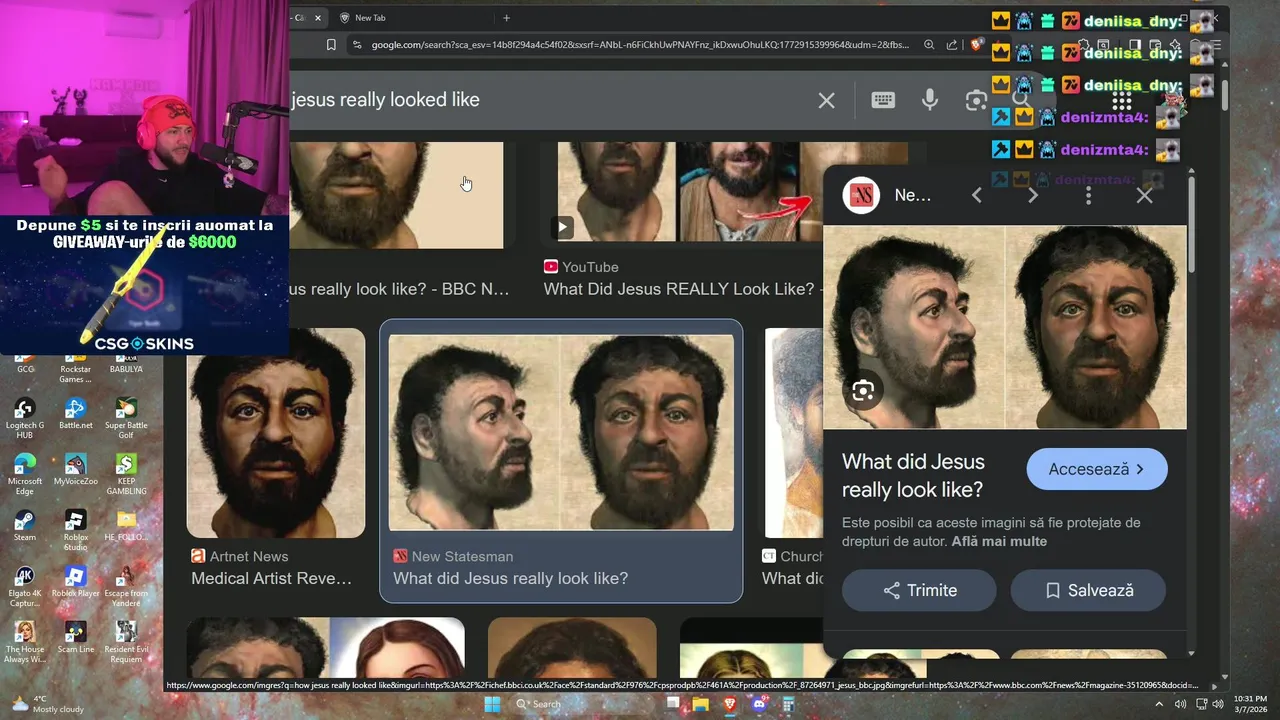
Task: Click the zoom magnifier icon in address bar
Action: point(929,44)
